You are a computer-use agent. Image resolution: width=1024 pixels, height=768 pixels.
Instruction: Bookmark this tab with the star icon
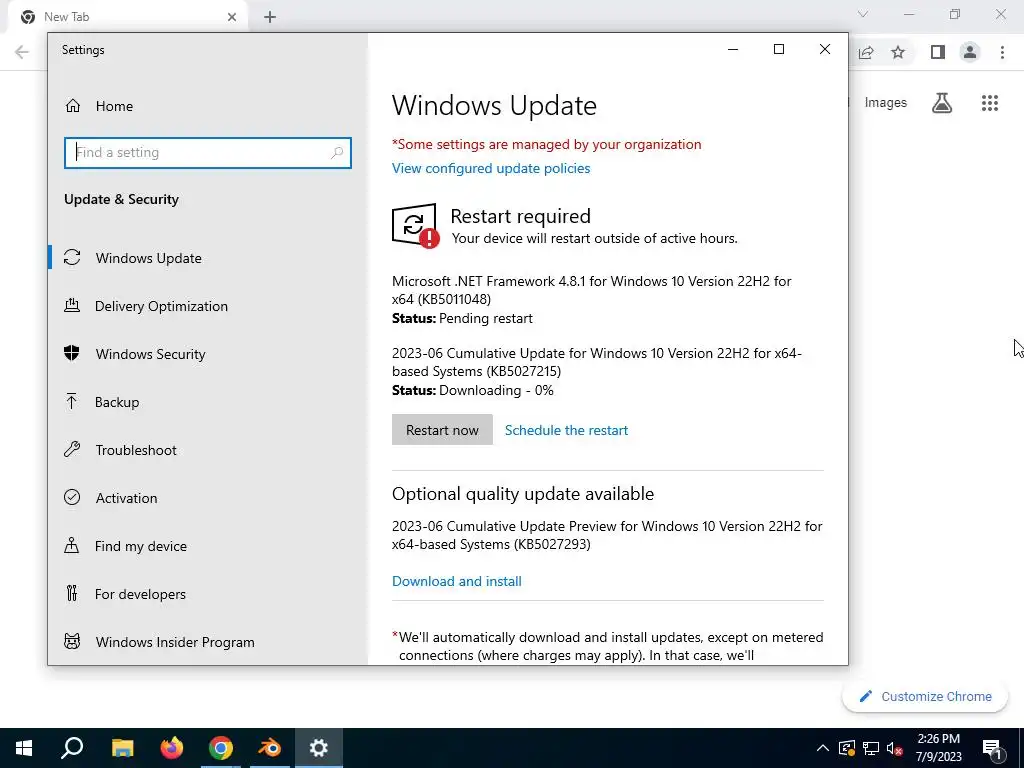(x=898, y=52)
